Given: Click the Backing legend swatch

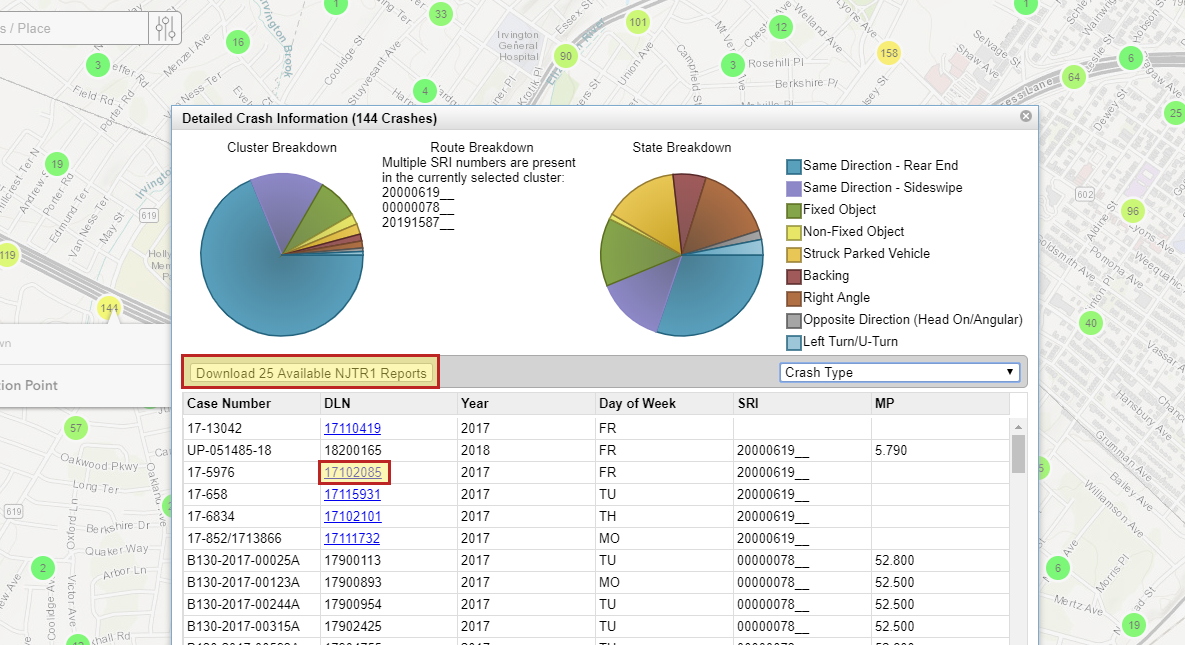Looking at the screenshot, I should pos(794,276).
